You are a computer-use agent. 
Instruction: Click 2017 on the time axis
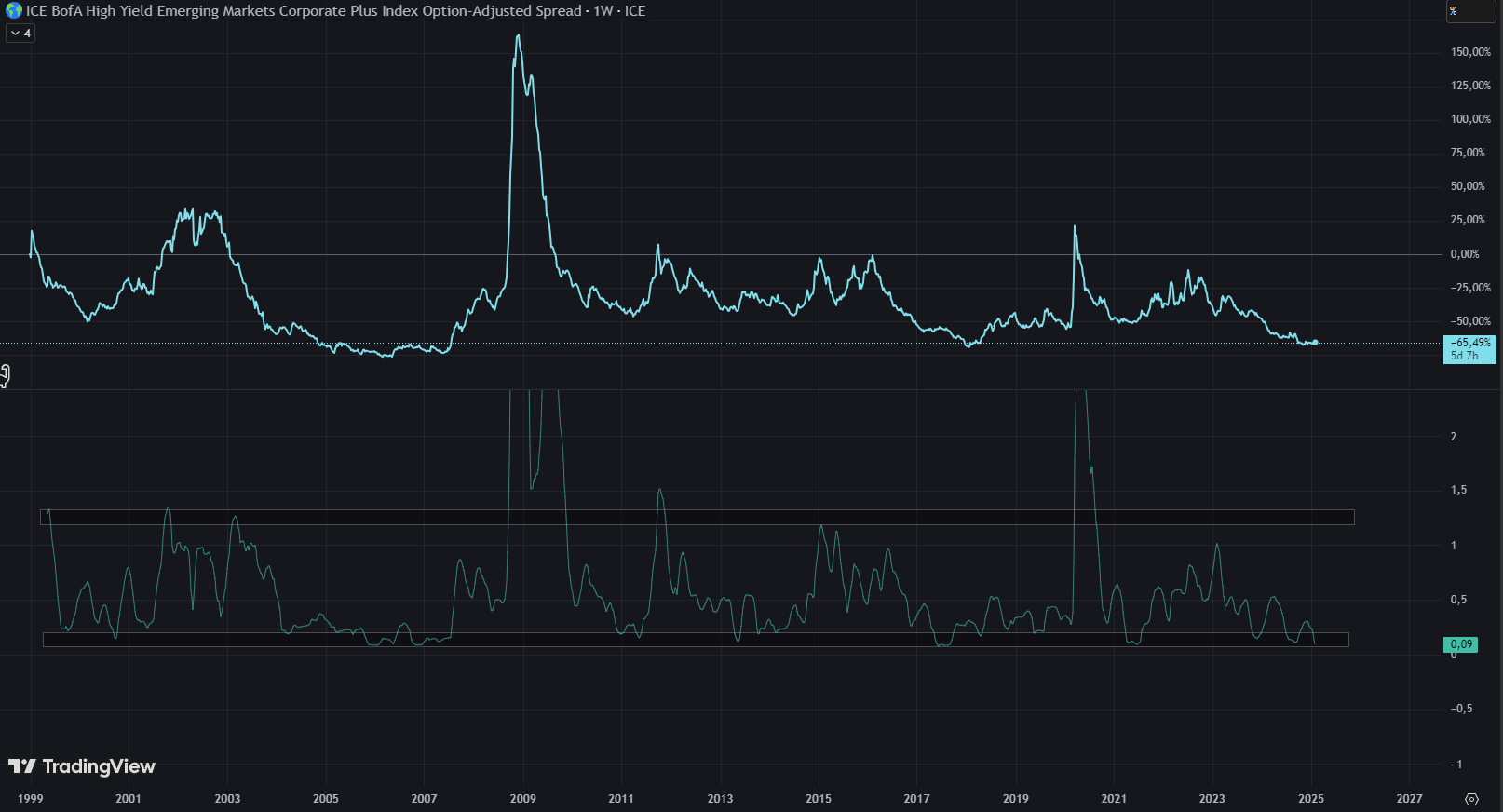[917, 799]
